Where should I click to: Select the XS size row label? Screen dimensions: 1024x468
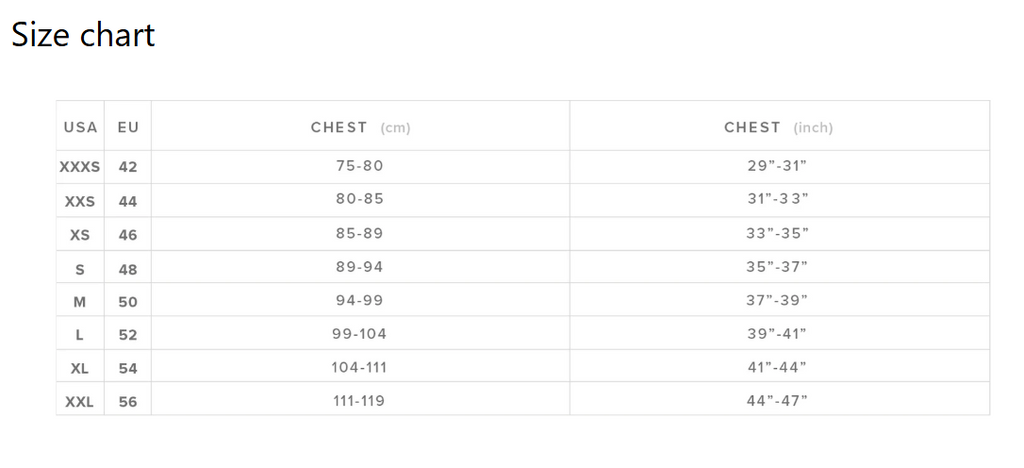[80, 235]
